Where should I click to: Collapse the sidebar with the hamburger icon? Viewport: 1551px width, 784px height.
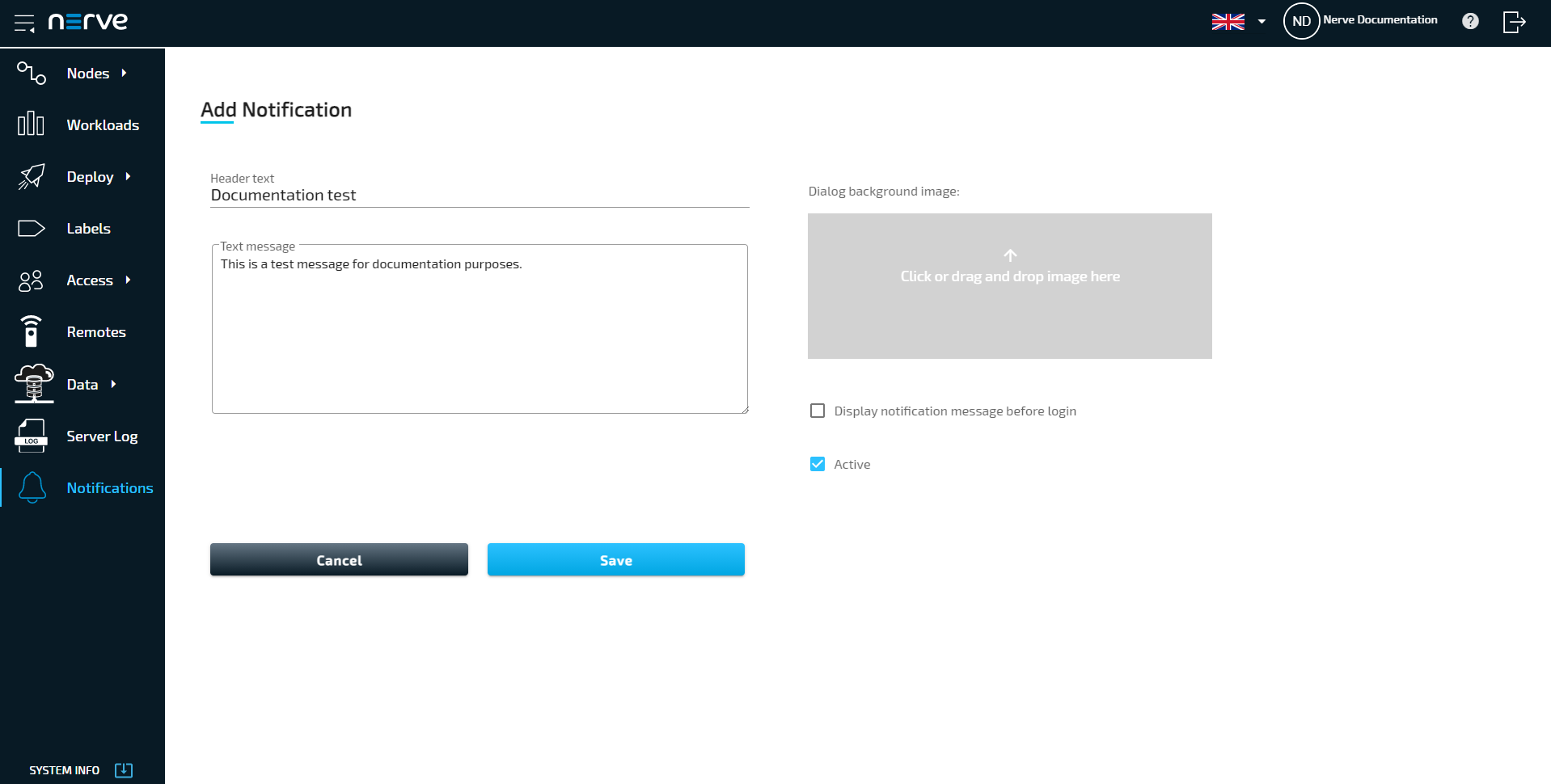(24, 23)
